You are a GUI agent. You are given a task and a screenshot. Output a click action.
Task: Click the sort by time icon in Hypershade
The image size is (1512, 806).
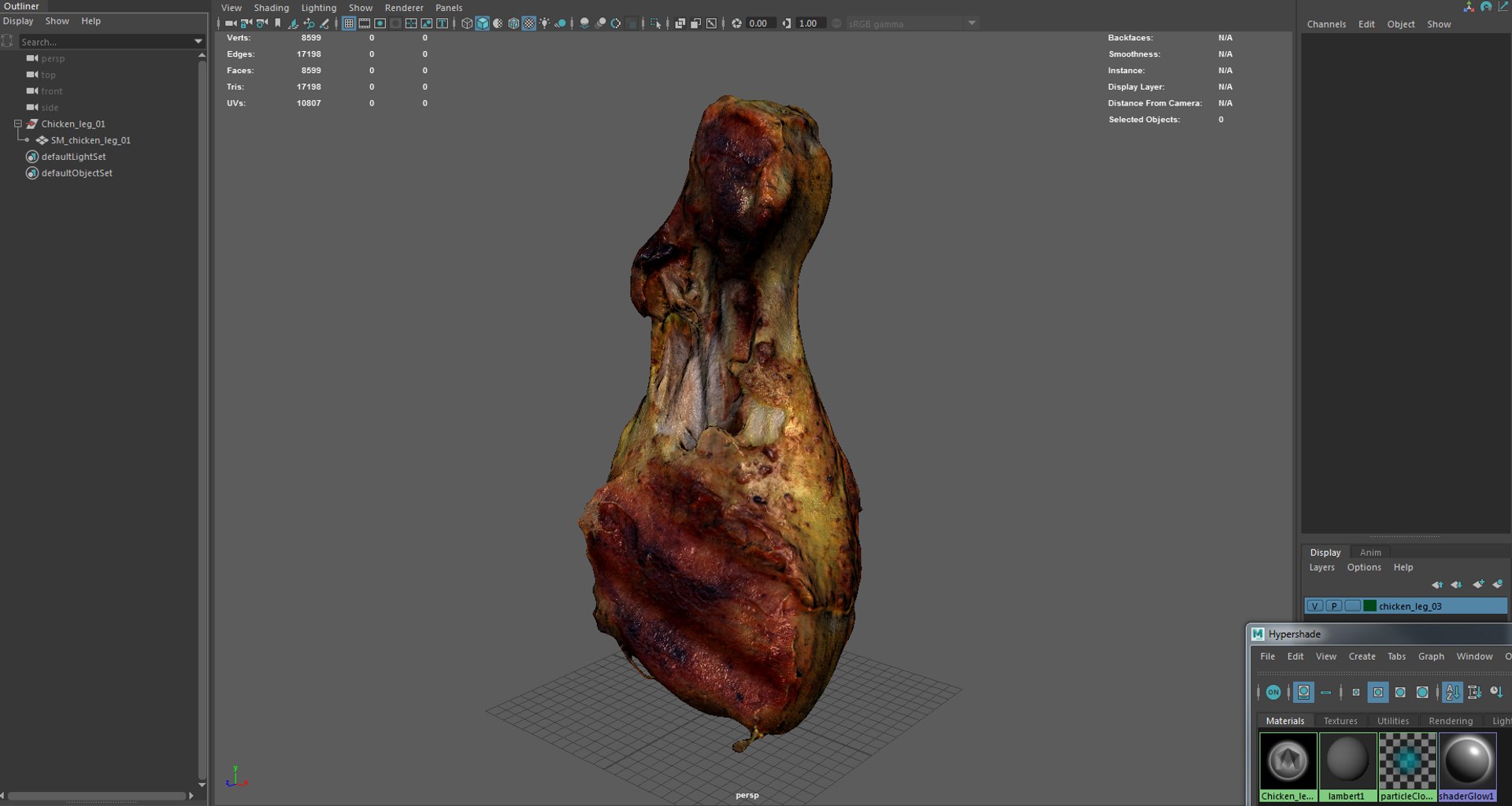coord(1496,692)
